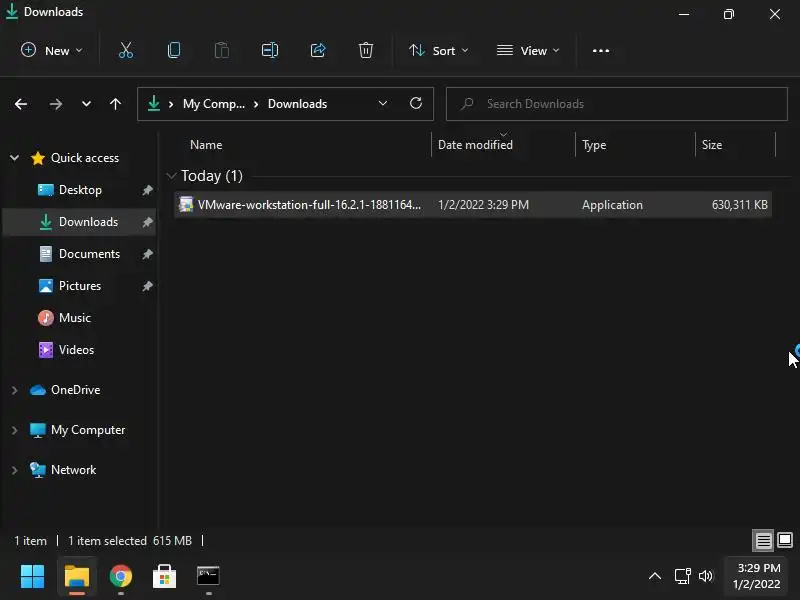
Task: Click the VMware installer file icon
Action: [x=186, y=205]
